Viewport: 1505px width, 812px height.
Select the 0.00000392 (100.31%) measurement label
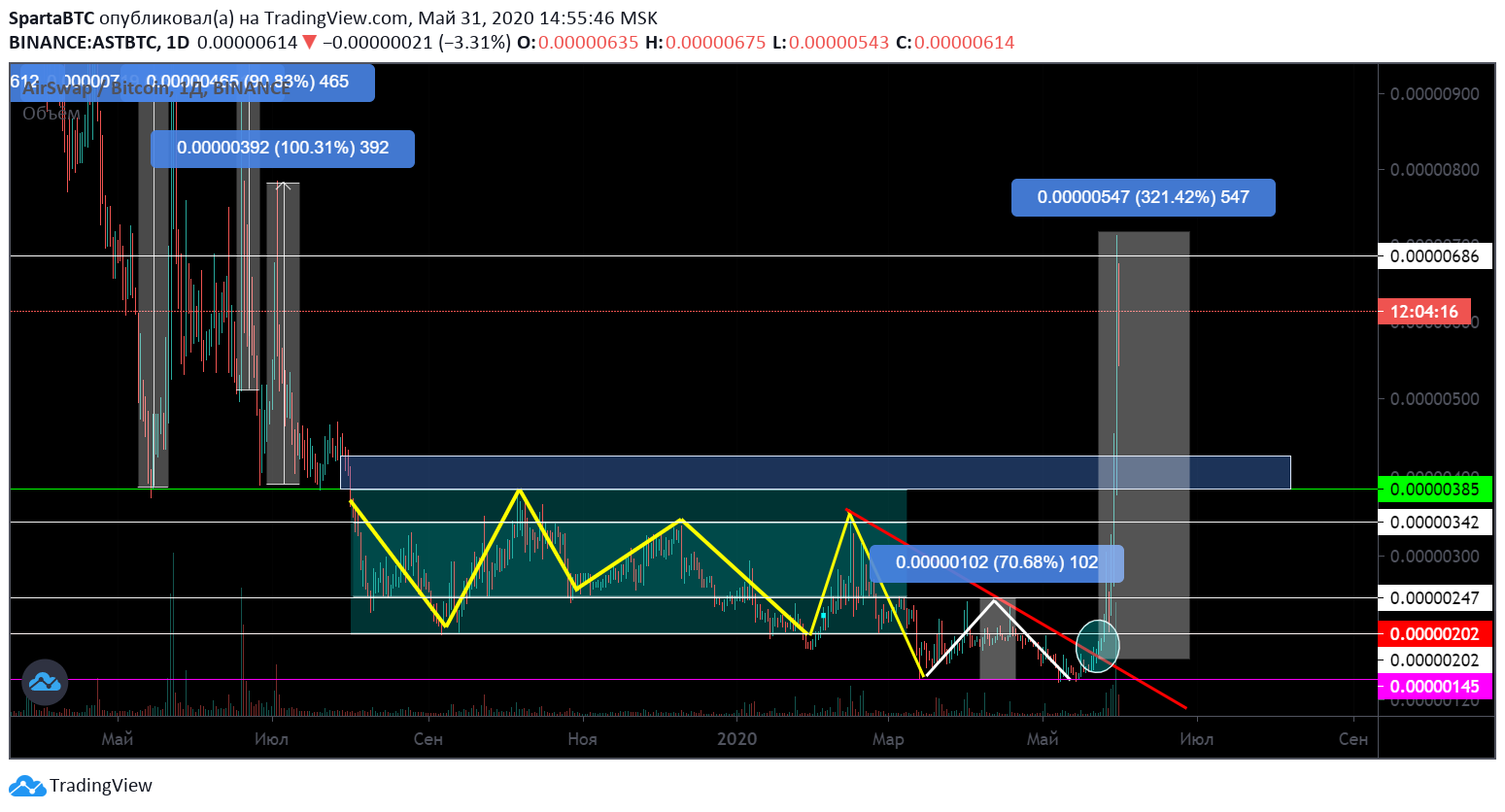283,149
